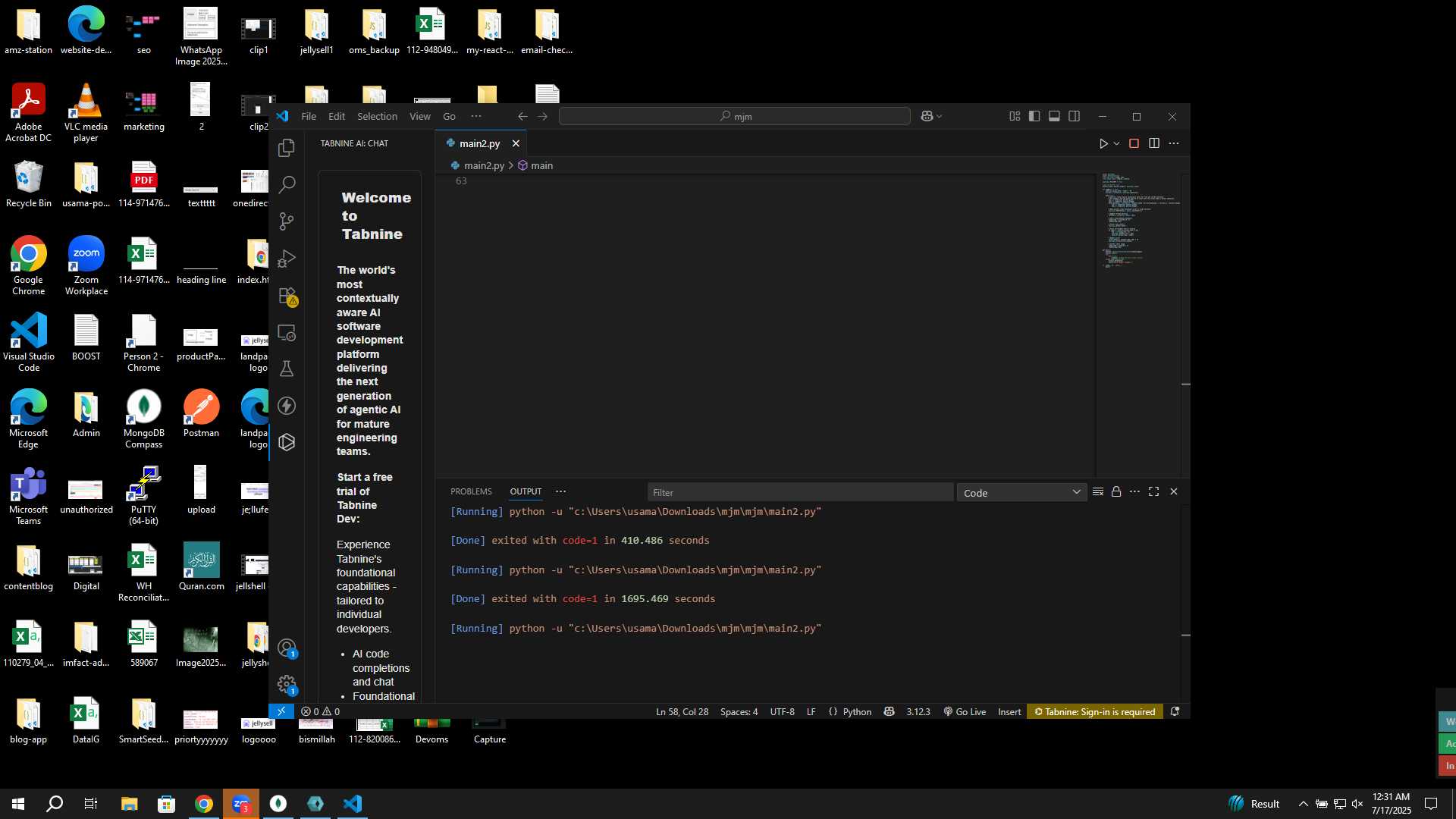This screenshot has height=819, width=1456.
Task: Open the Accounts menu icon
Action: pyautogui.click(x=287, y=648)
